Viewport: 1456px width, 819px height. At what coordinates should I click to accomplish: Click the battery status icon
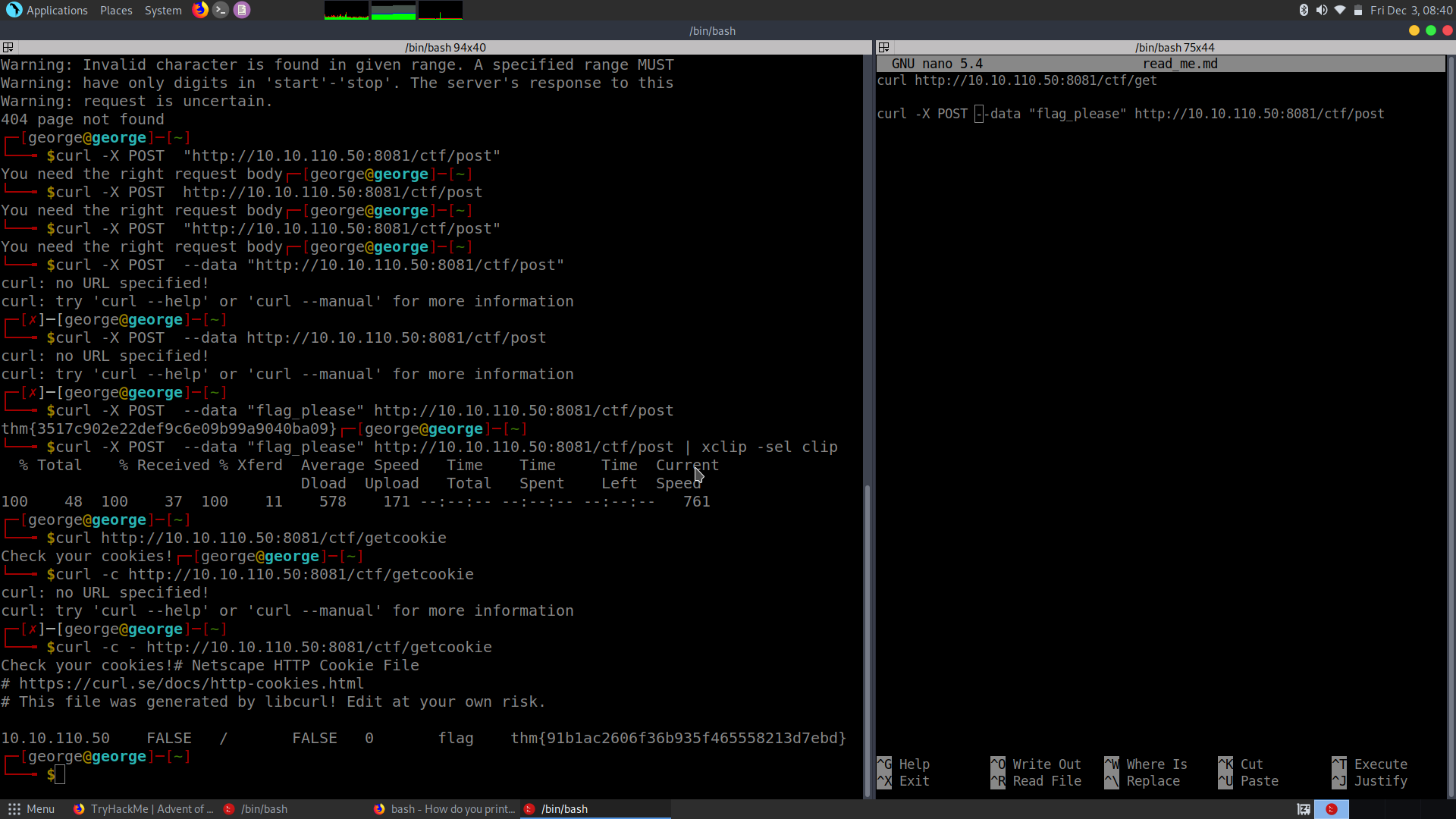click(1358, 10)
